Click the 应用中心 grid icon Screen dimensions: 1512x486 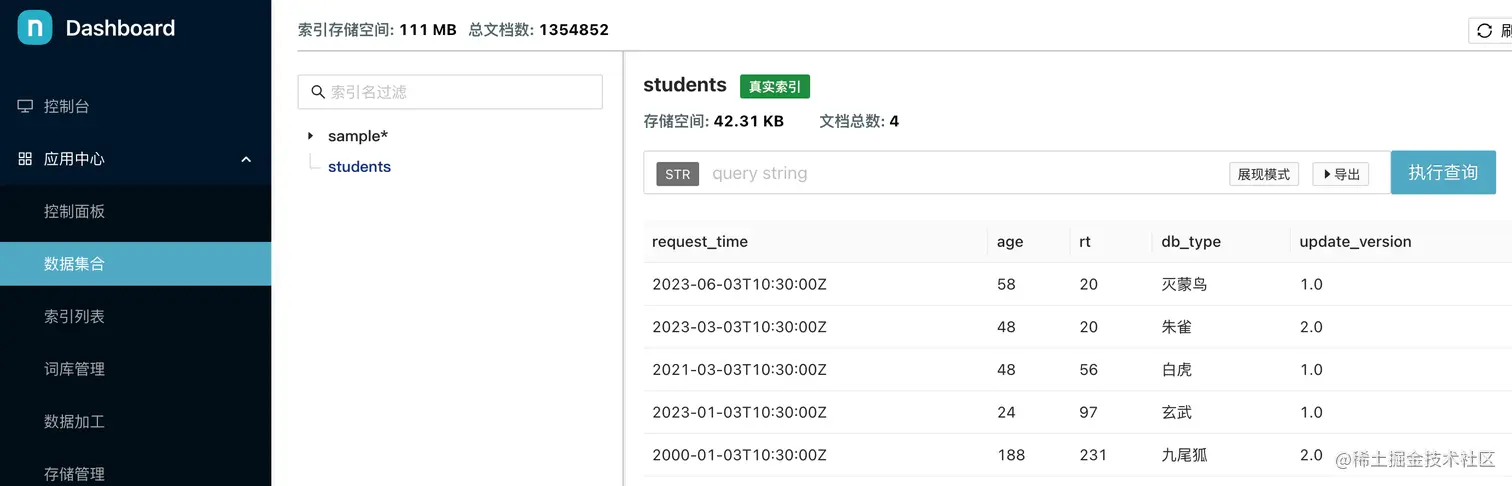pos(25,159)
